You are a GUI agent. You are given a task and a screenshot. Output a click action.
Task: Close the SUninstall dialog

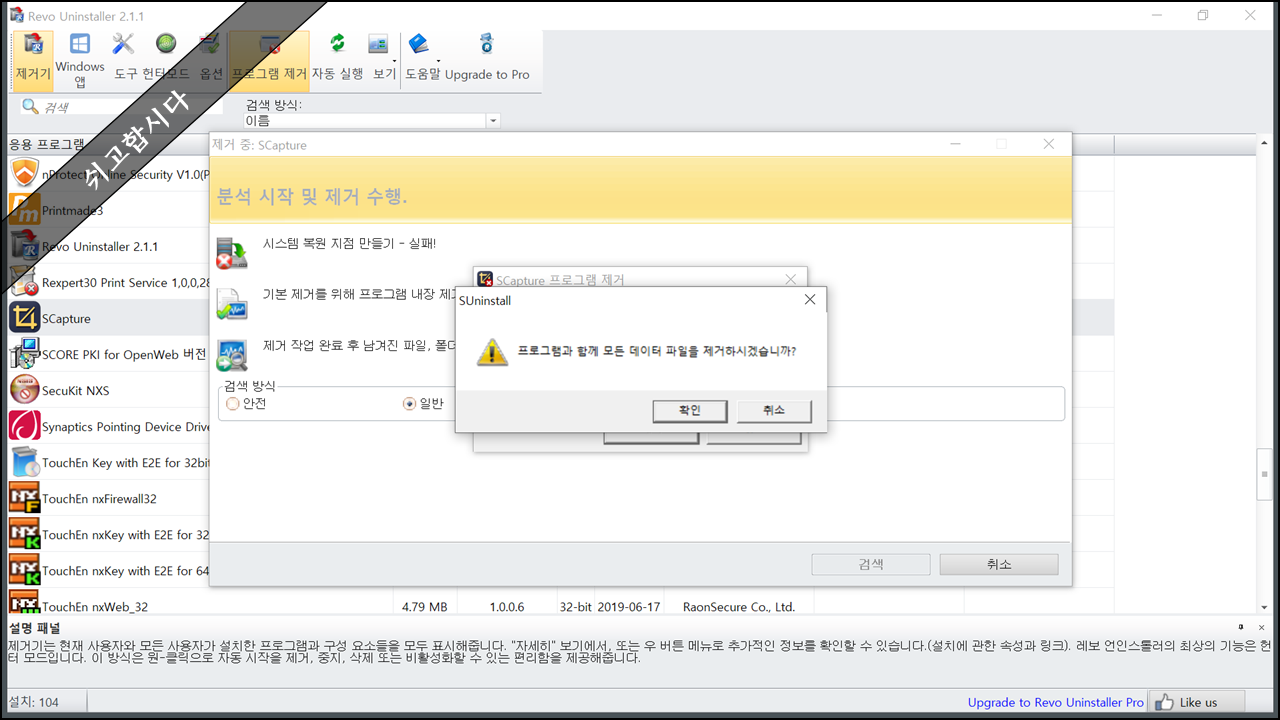[x=810, y=300]
